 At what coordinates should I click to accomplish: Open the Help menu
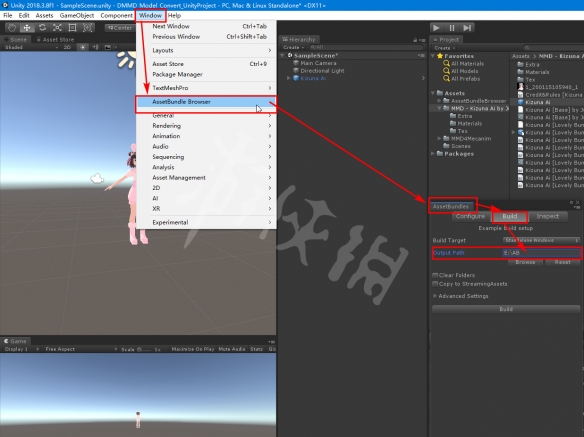click(x=174, y=15)
